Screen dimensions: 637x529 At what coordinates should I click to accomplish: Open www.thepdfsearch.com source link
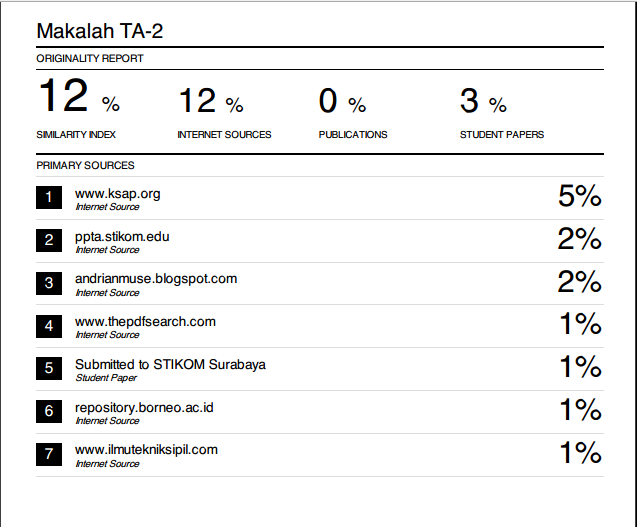[x=145, y=322]
